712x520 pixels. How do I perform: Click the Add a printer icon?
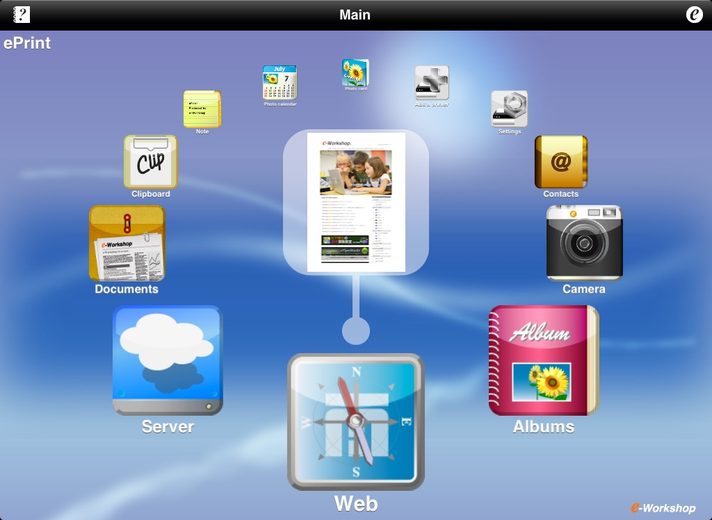point(432,83)
